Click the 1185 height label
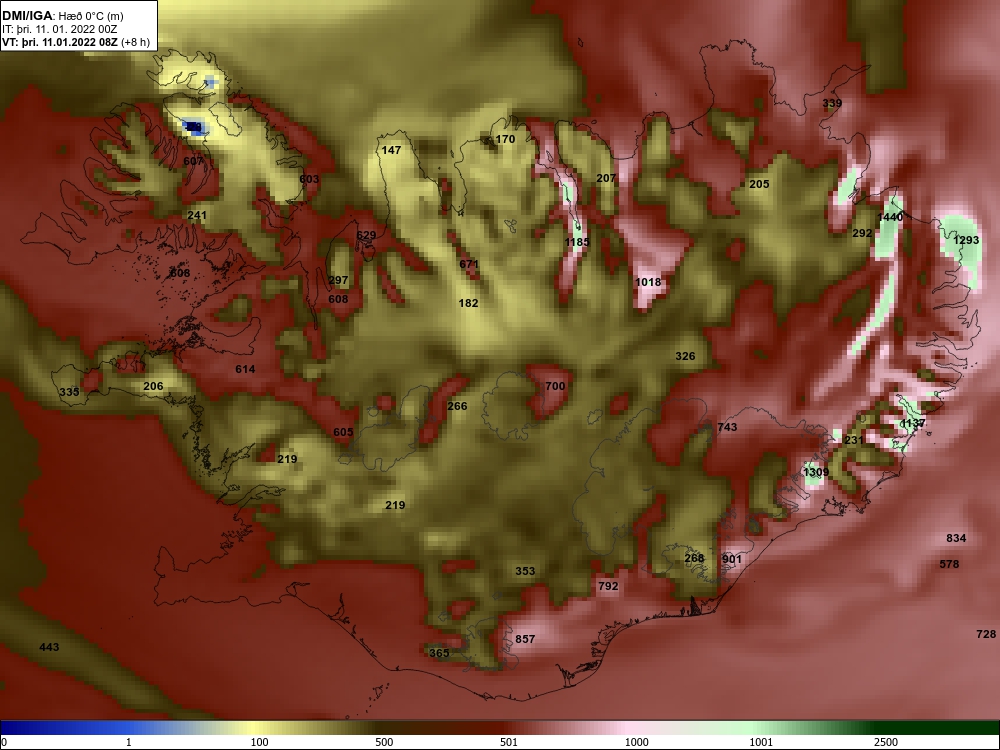The image size is (1000, 750). point(577,242)
